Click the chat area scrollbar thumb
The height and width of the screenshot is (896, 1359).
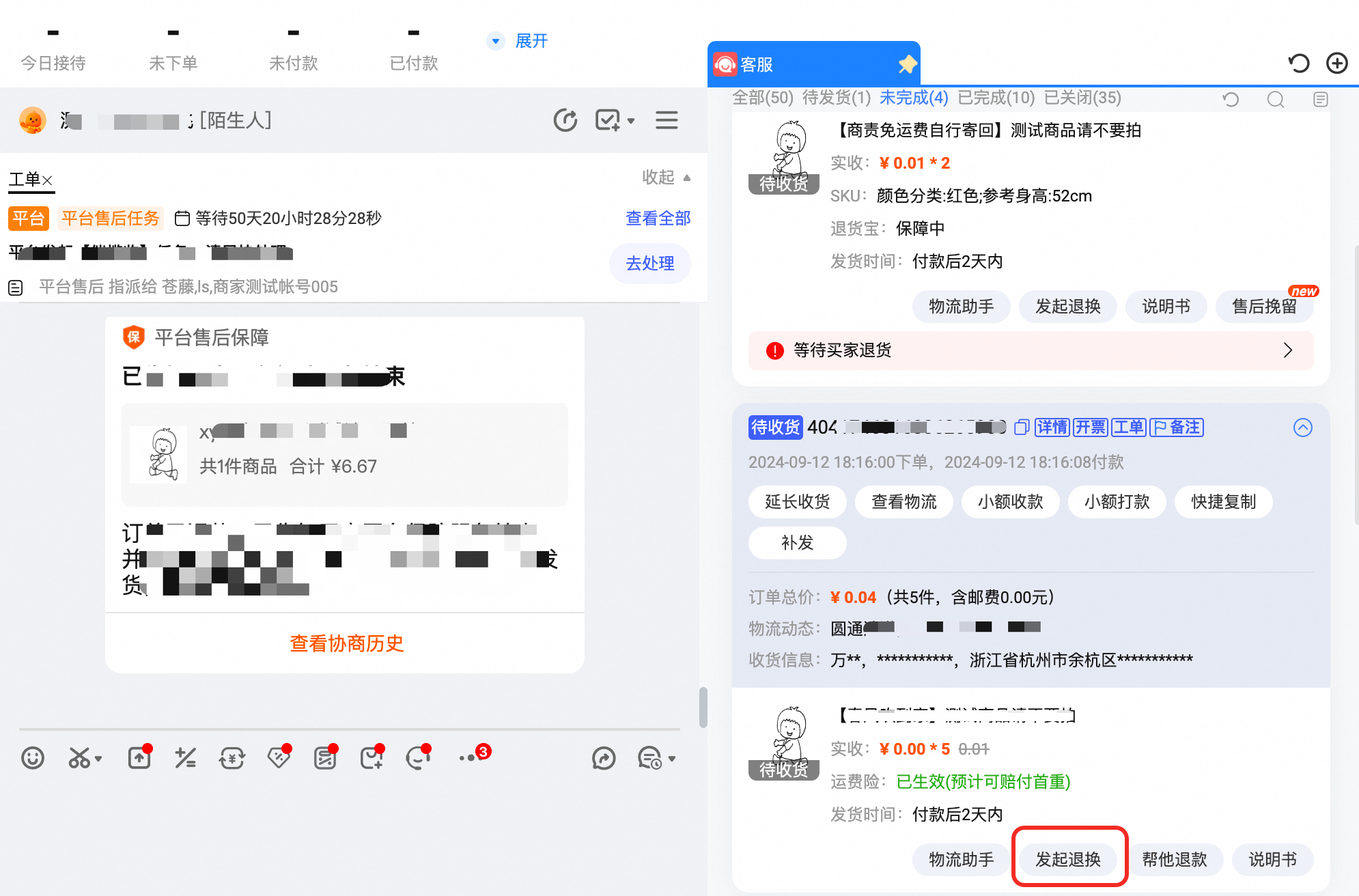(703, 708)
